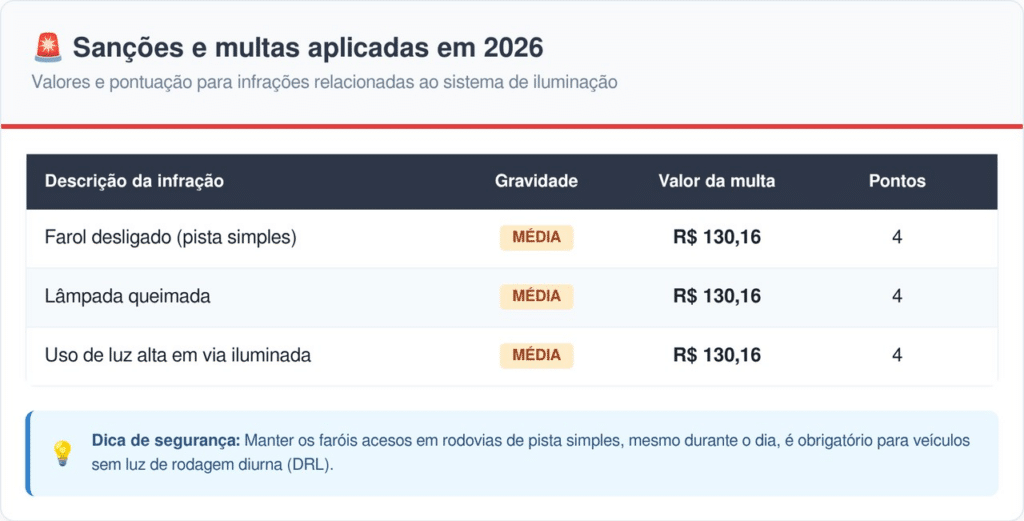
Task: Click the bold "Dica de segurança:" label
Action: pos(165,440)
